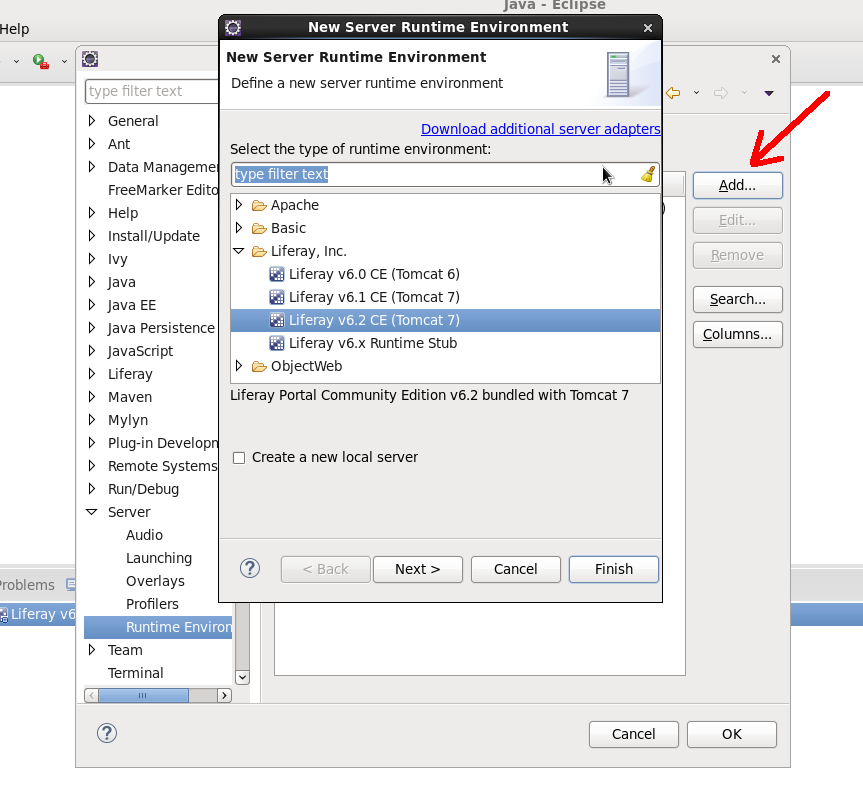This screenshot has width=863, height=799.
Task: Enable Create a new local server checkbox
Action: 239,458
